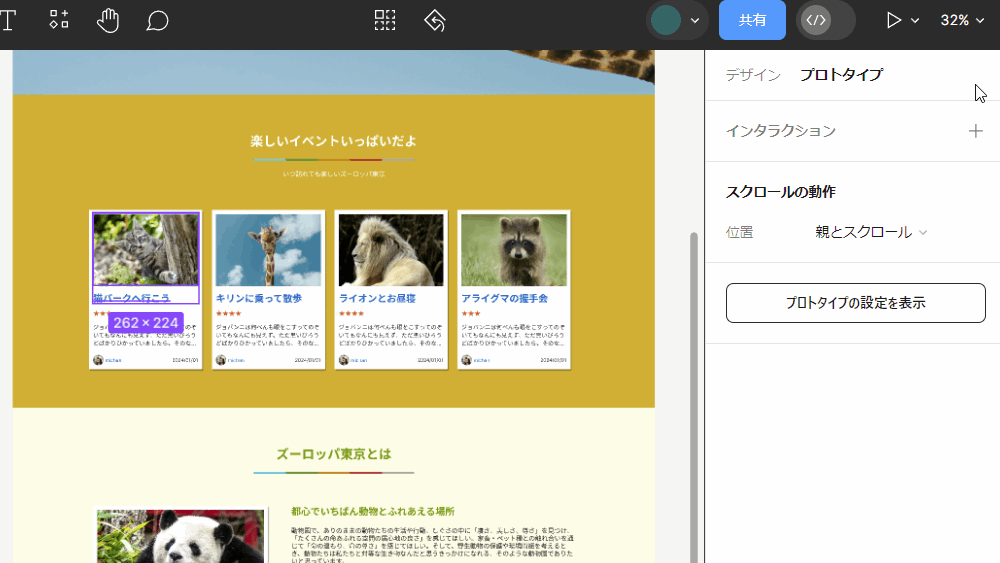Select the panda photo
Screen dimensions: 1000x563
tap(180, 536)
